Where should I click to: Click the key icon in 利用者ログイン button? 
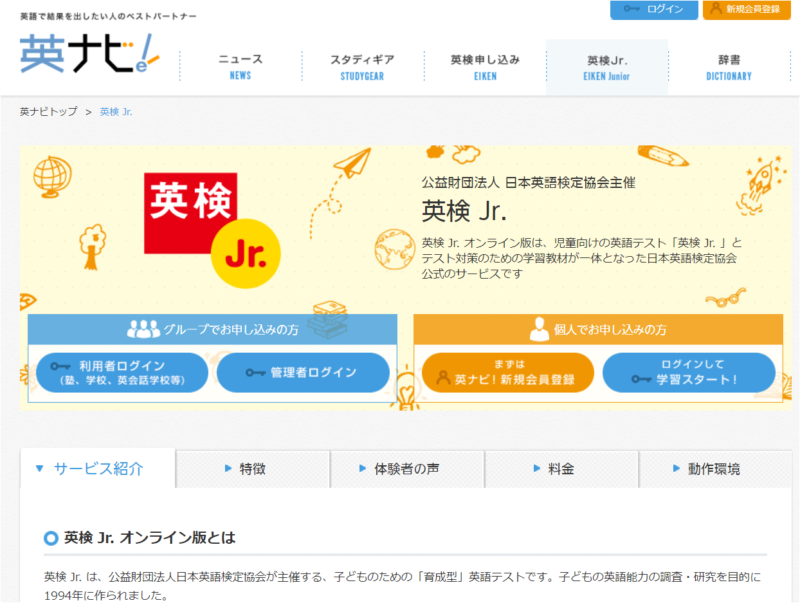tap(60, 366)
